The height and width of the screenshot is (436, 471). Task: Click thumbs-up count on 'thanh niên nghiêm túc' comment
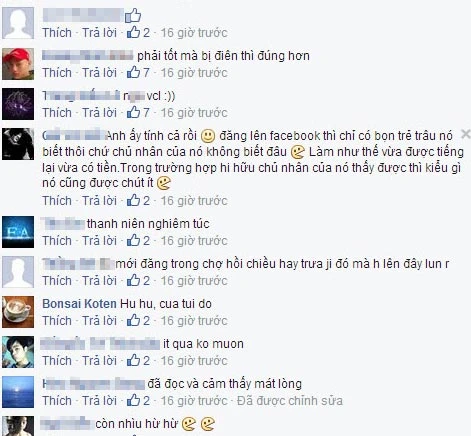click(138, 240)
